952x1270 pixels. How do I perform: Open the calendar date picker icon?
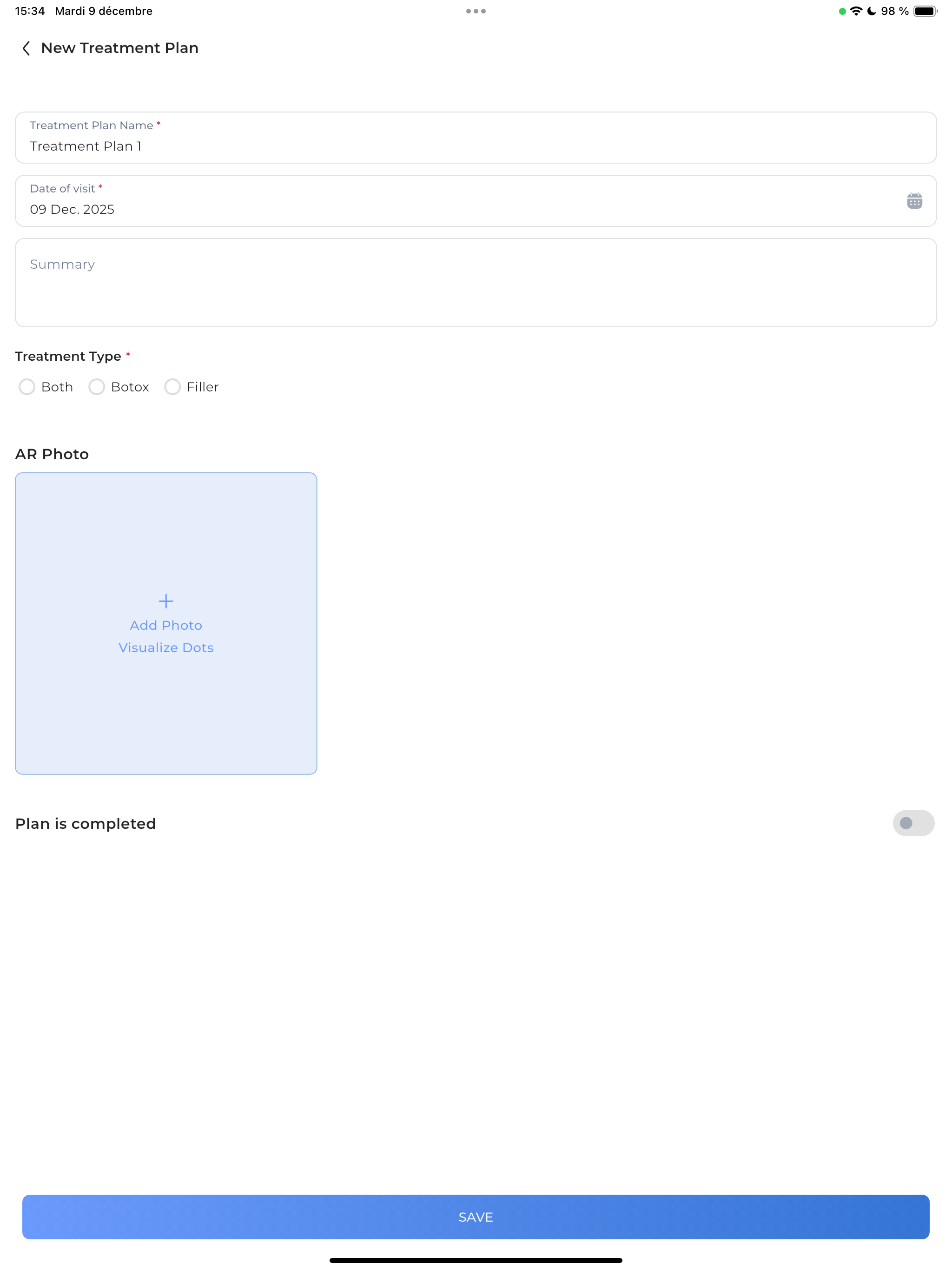tap(914, 201)
